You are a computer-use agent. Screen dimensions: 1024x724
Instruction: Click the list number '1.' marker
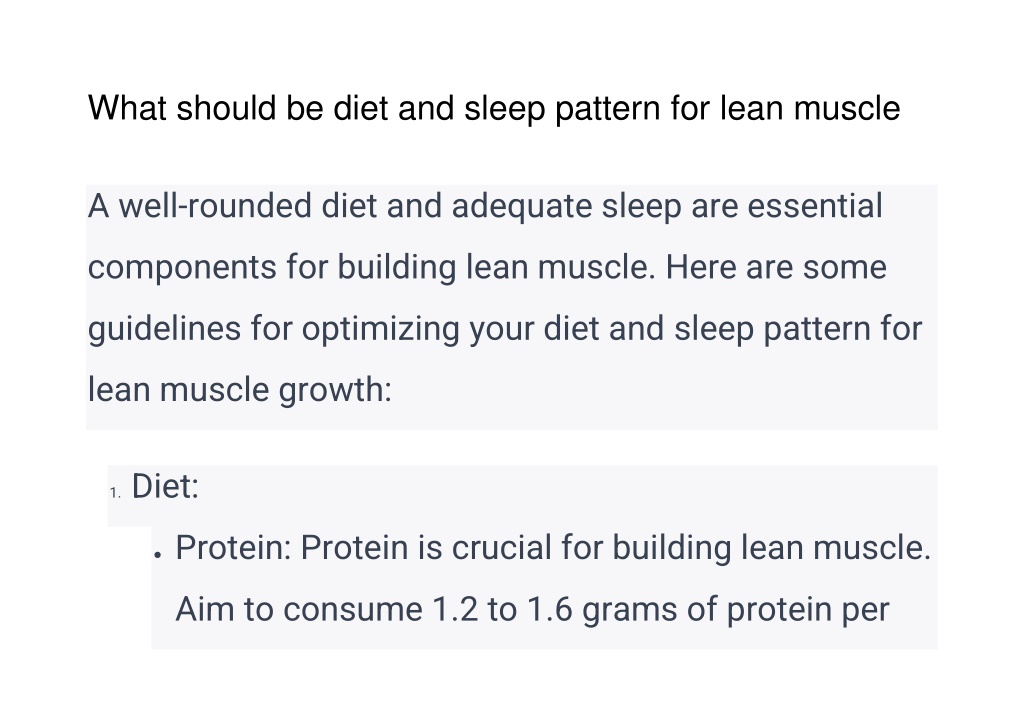[116, 492]
